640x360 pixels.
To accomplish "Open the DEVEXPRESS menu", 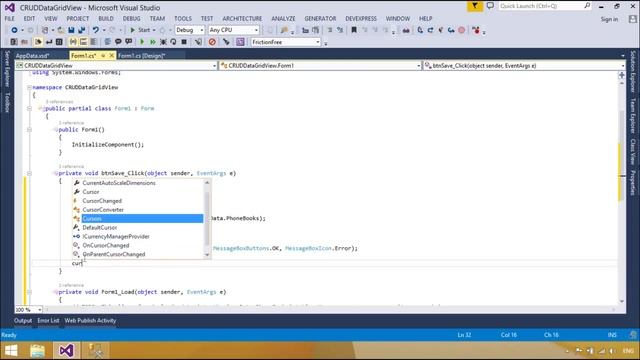I will point(361,19).
